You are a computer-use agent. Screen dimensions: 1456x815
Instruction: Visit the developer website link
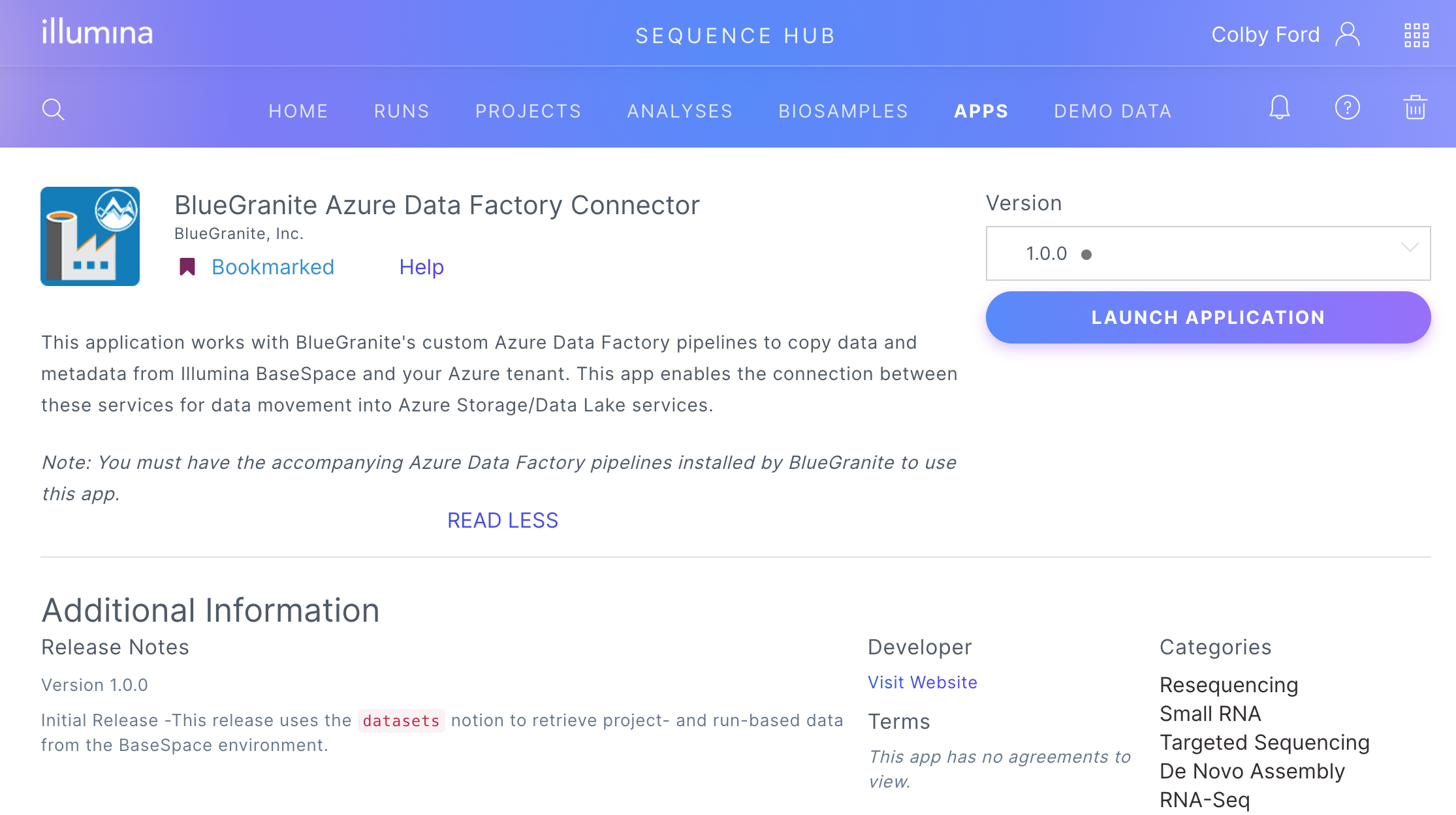click(x=923, y=682)
